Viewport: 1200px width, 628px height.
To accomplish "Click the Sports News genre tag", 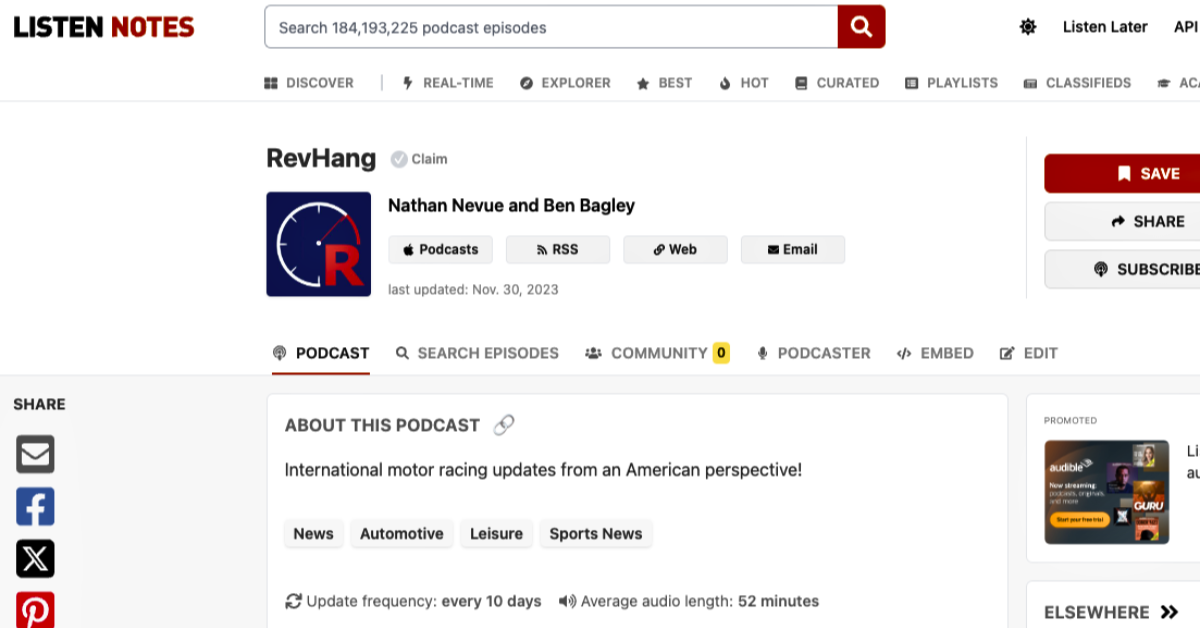I will tap(596, 534).
